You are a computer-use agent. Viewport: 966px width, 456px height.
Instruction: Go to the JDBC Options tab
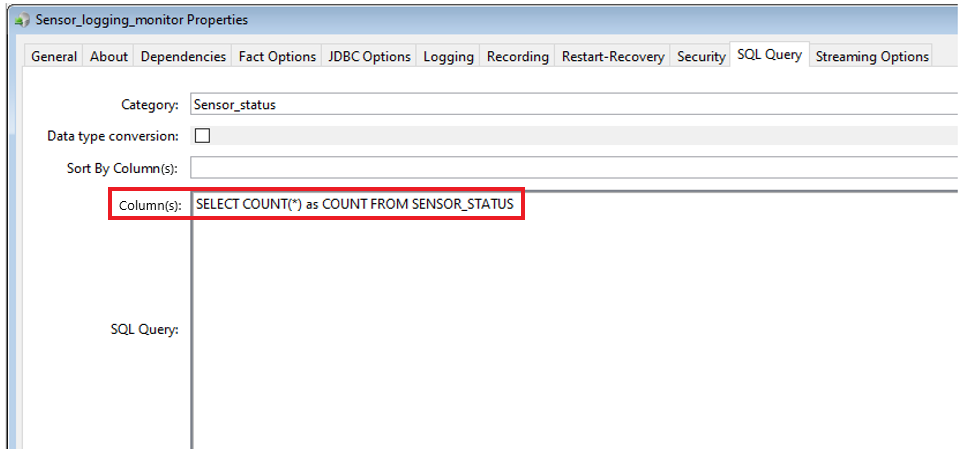[369, 57]
